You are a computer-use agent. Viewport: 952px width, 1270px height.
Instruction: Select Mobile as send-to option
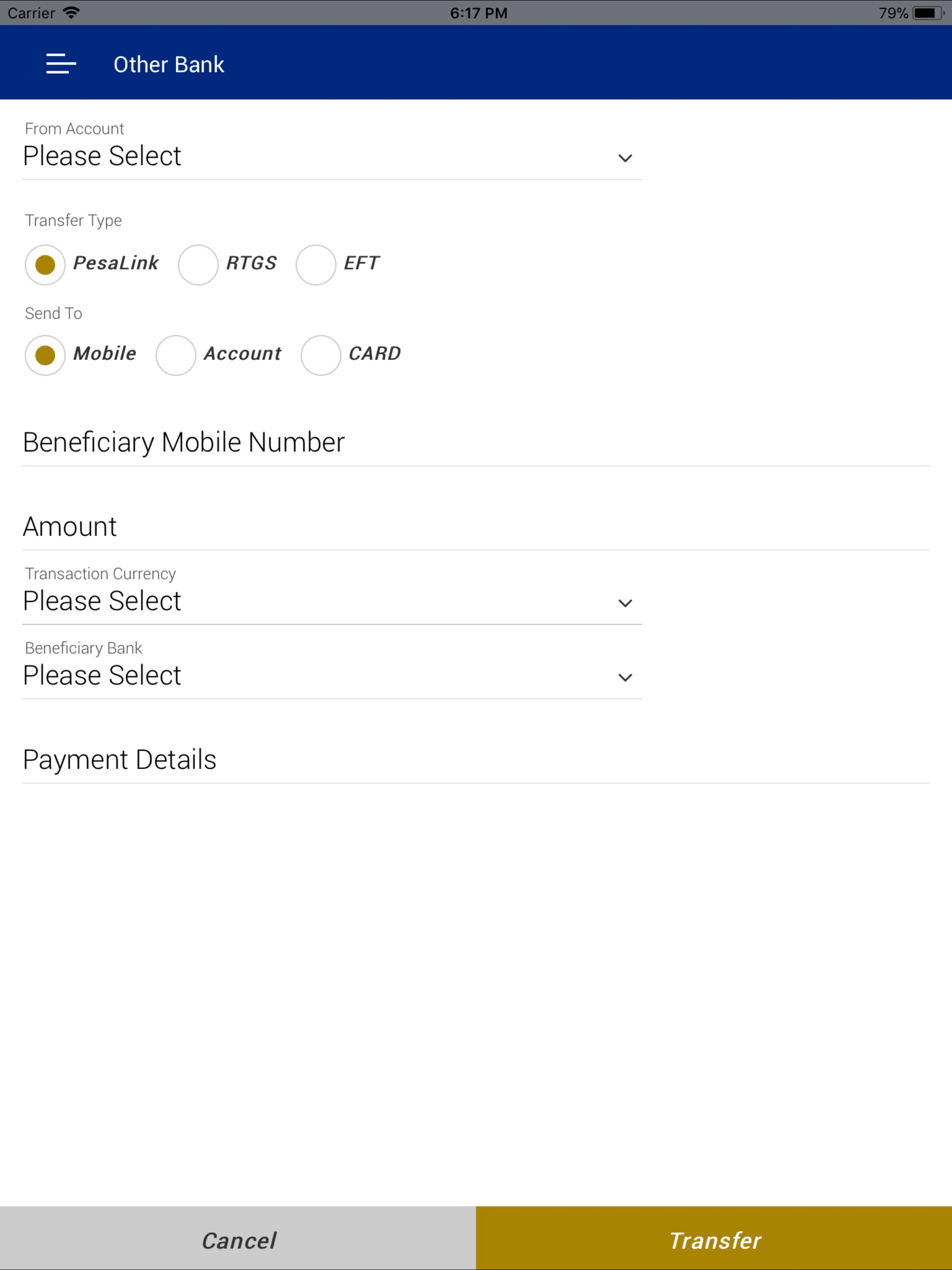[x=46, y=356]
